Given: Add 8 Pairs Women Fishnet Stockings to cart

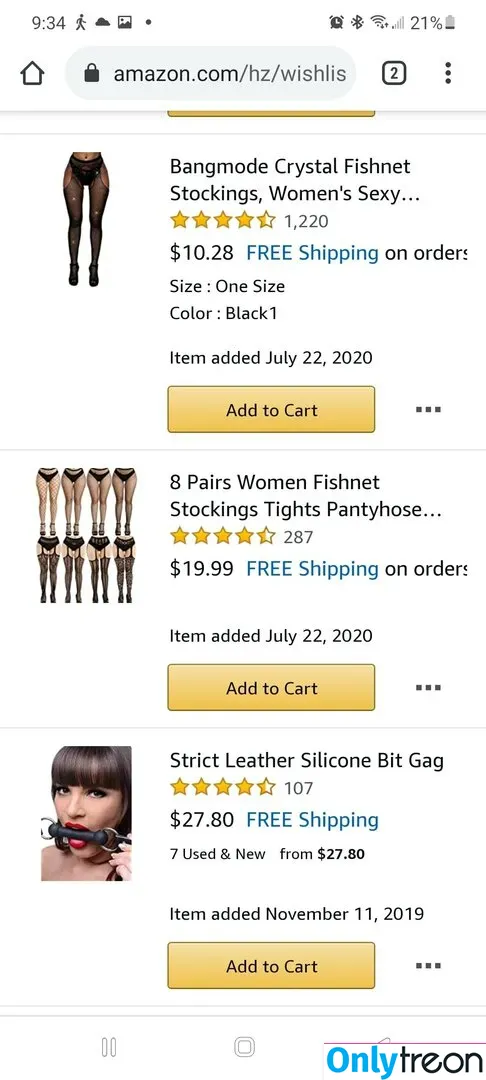Looking at the screenshot, I should pyautogui.click(x=271, y=687).
